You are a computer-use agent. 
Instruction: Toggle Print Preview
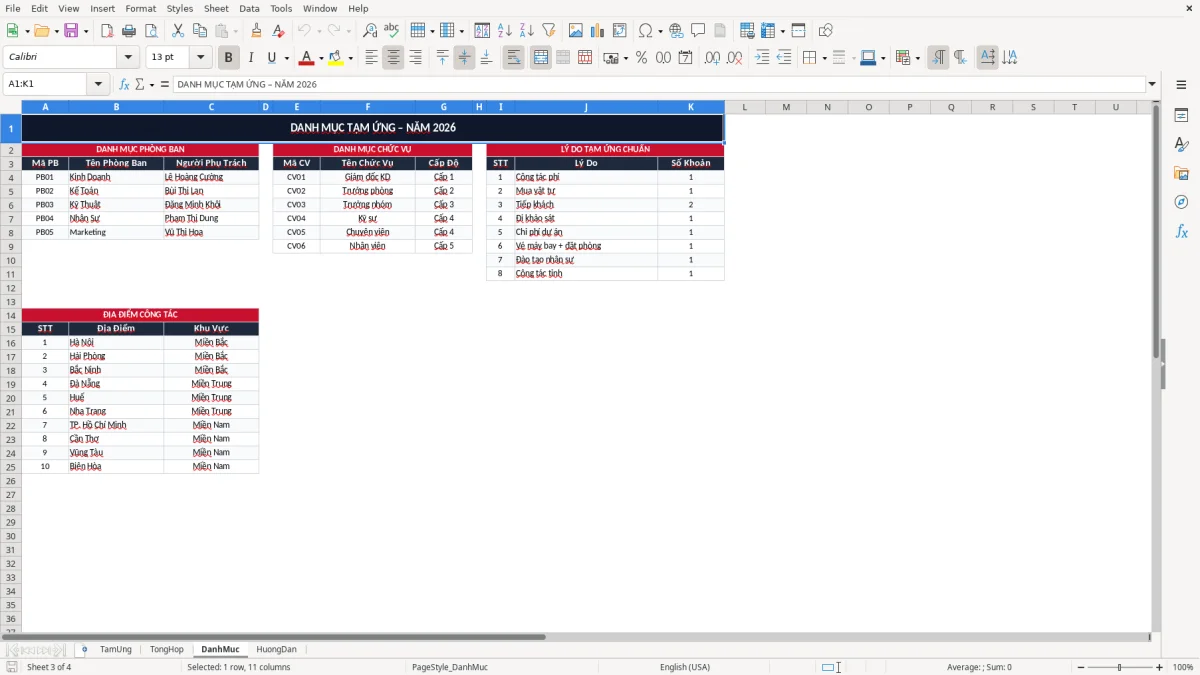pos(151,31)
